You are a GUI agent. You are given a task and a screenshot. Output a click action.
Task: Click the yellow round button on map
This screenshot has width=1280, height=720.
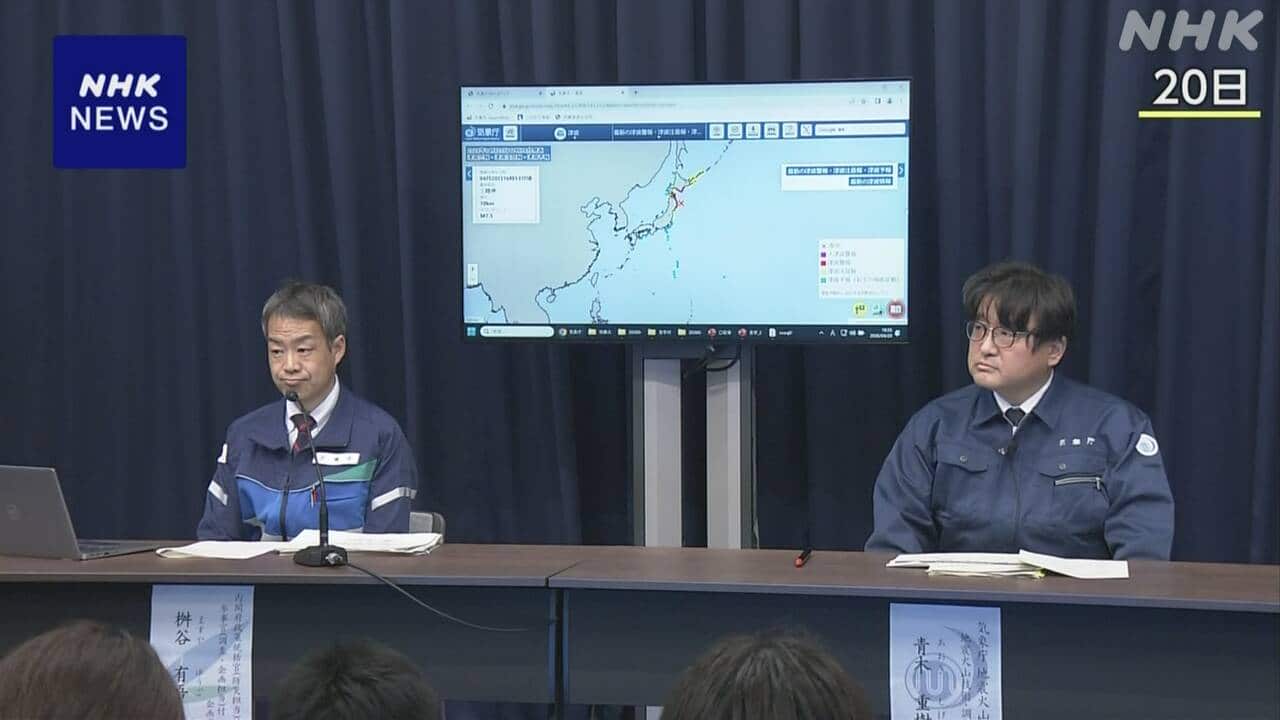point(859,310)
